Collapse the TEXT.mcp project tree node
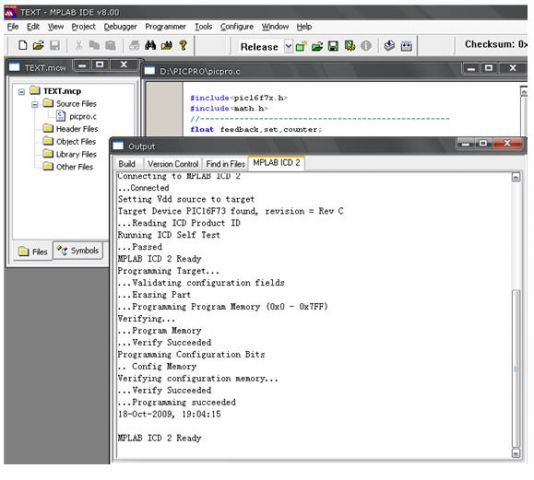 pyautogui.click(x=21, y=92)
